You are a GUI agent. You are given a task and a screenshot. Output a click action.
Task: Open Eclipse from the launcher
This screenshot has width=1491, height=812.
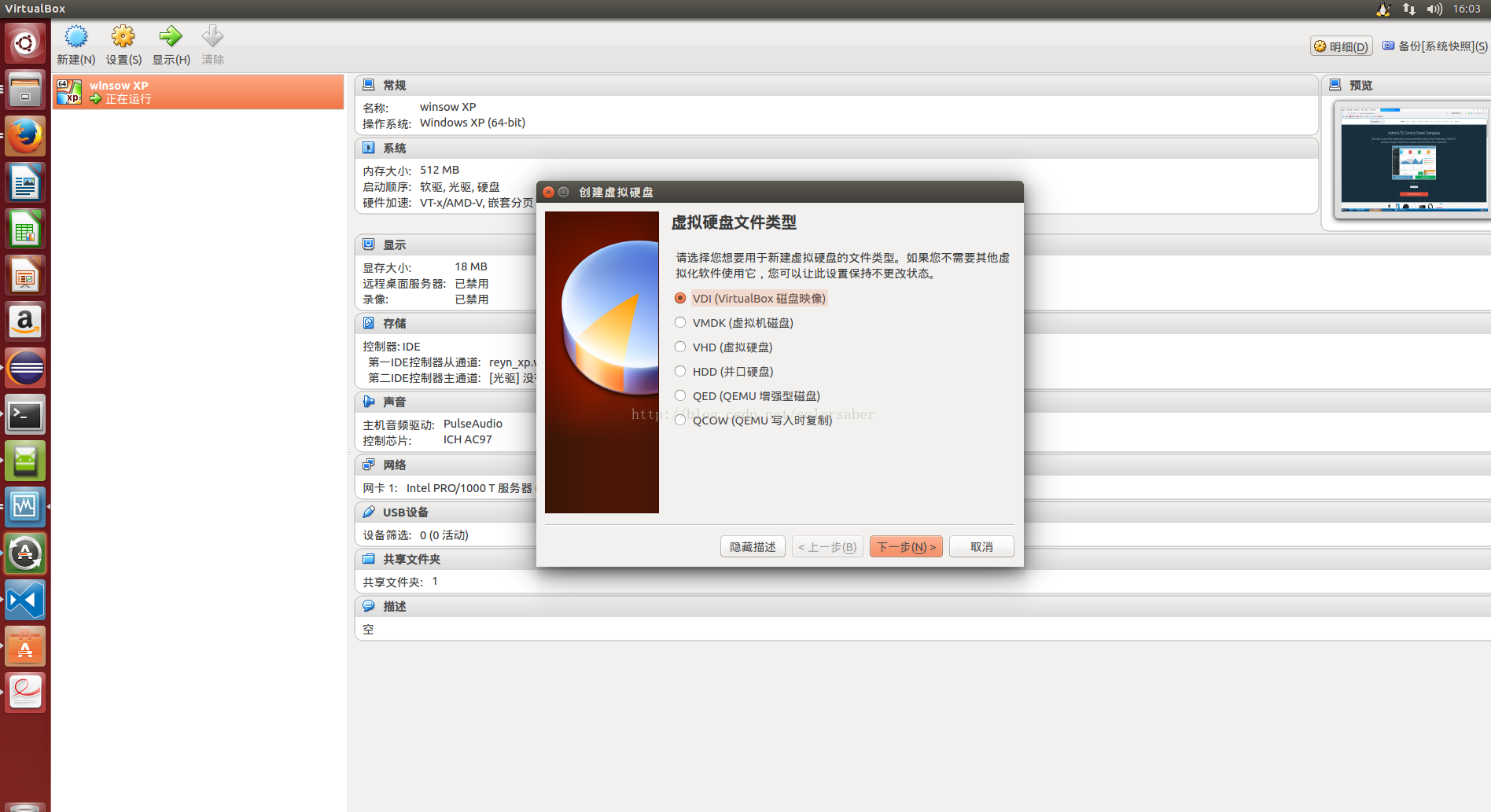click(x=25, y=368)
